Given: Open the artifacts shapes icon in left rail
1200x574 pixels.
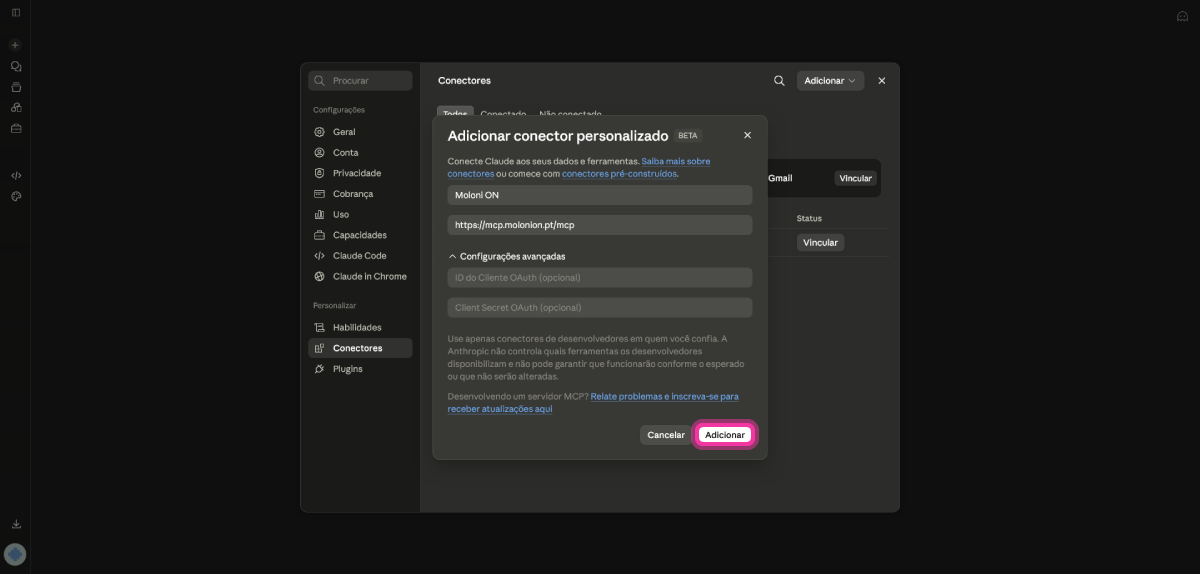Looking at the screenshot, I should click(15, 107).
